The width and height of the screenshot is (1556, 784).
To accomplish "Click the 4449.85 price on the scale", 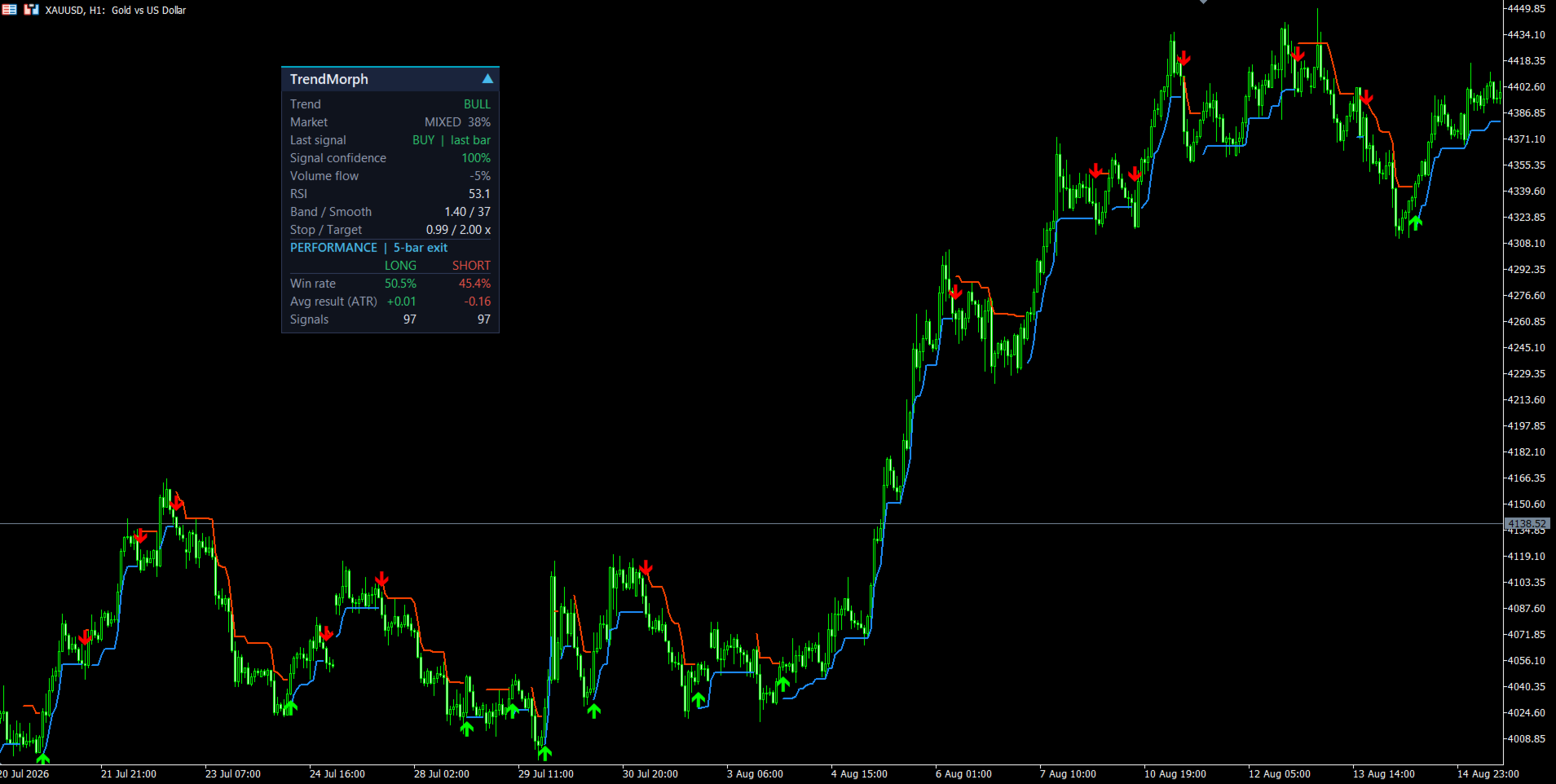I will pyautogui.click(x=1526, y=9).
